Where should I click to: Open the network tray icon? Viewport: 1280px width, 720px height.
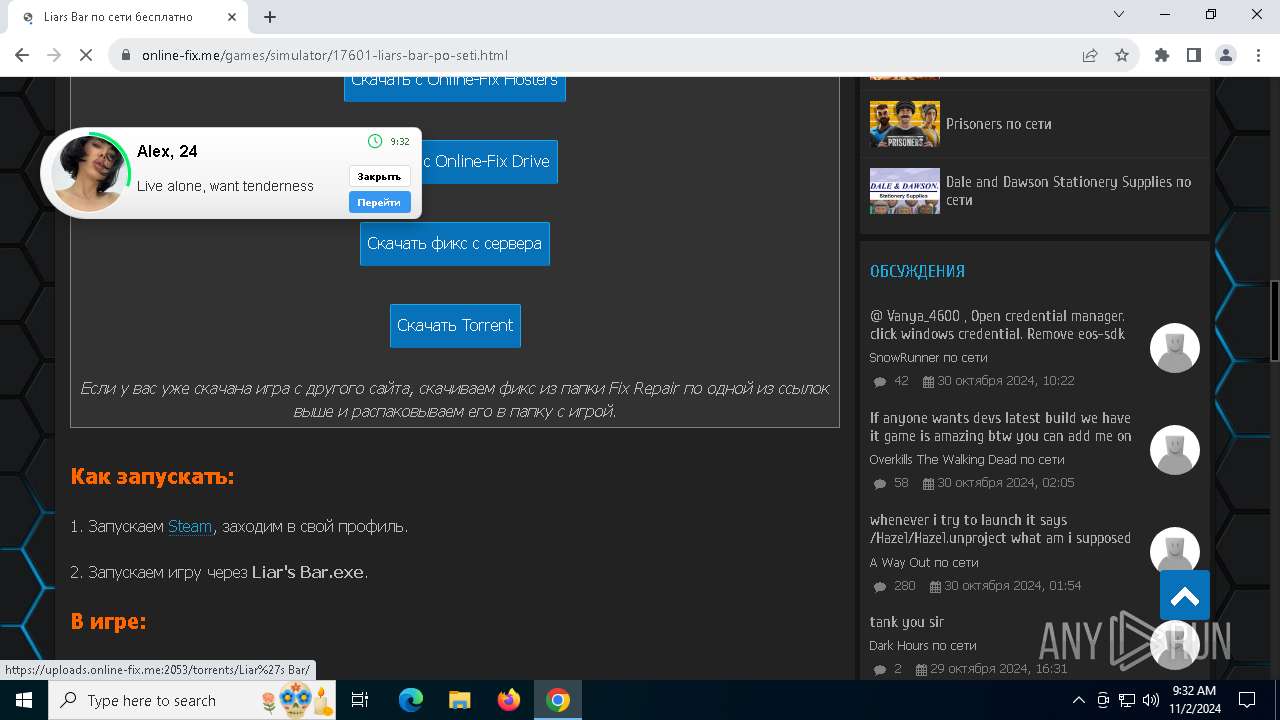click(x=1127, y=700)
